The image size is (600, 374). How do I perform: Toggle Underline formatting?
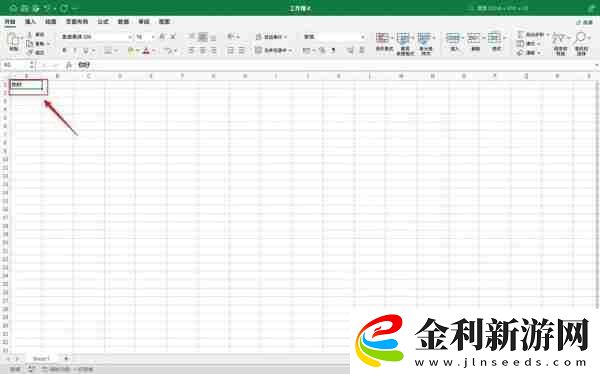(x=86, y=51)
